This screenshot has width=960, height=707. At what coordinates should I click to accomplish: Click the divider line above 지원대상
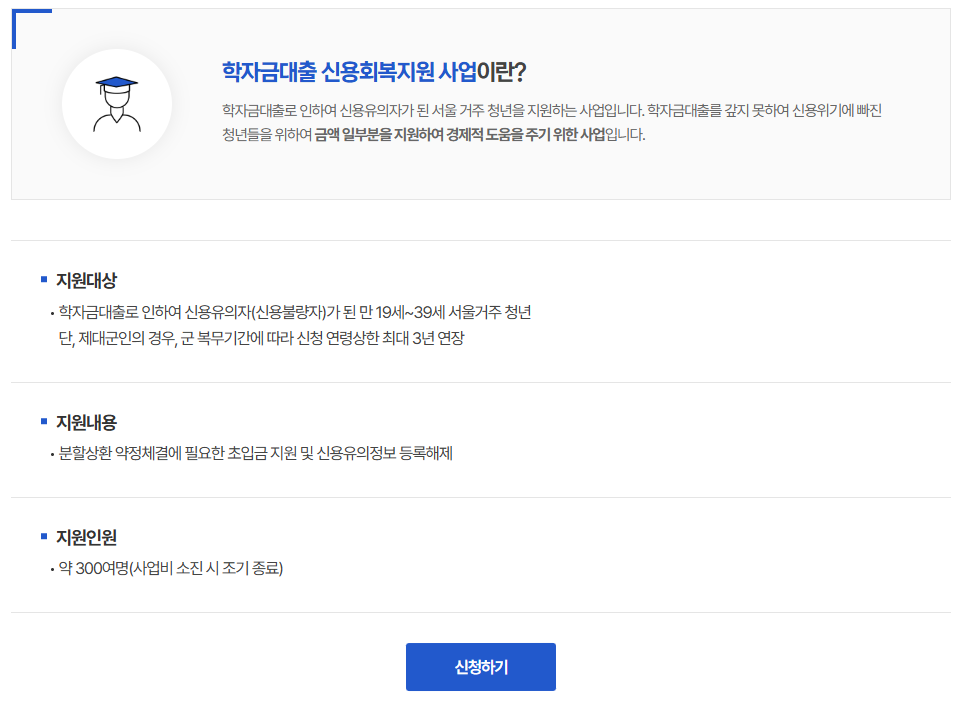[x=480, y=239]
